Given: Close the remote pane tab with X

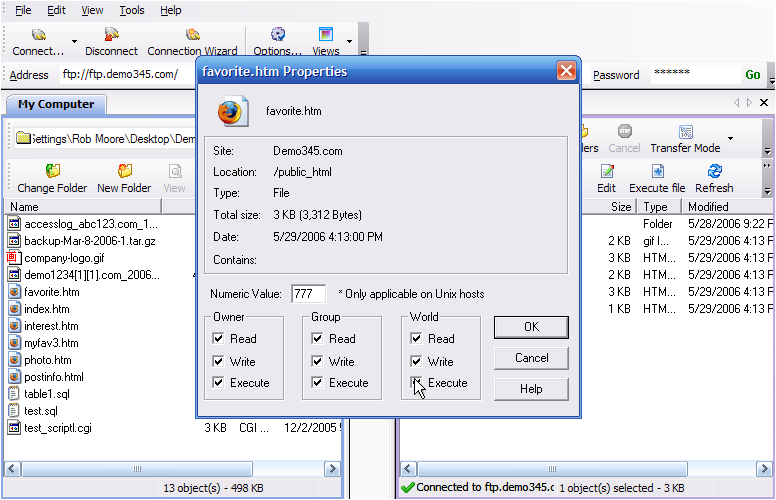Looking at the screenshot, I should click(764, 102).
